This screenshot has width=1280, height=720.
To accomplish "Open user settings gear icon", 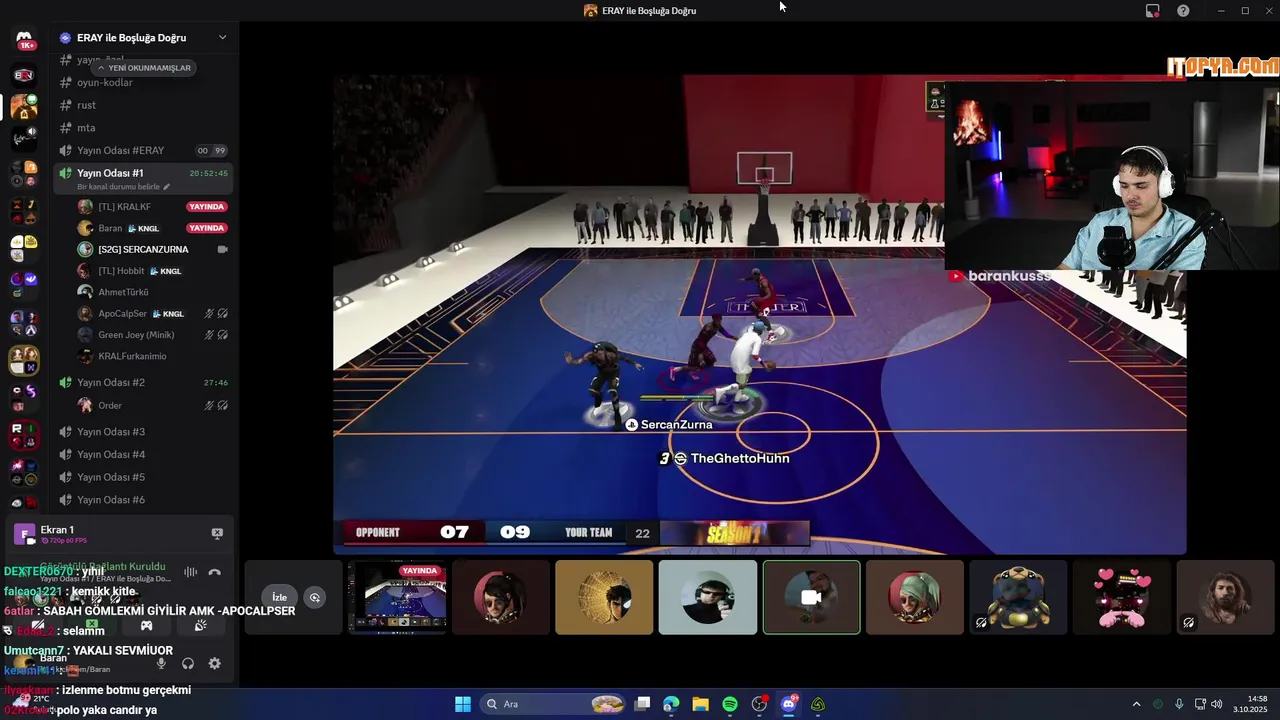I will (214, 663).
